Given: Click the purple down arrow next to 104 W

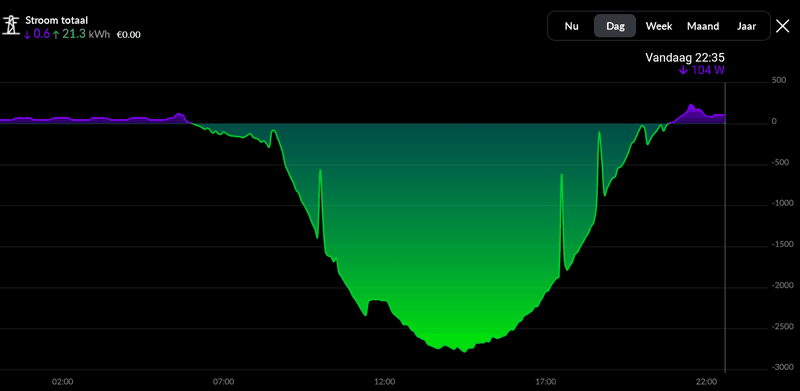Looking at the screenshot, I should [683, 70].
